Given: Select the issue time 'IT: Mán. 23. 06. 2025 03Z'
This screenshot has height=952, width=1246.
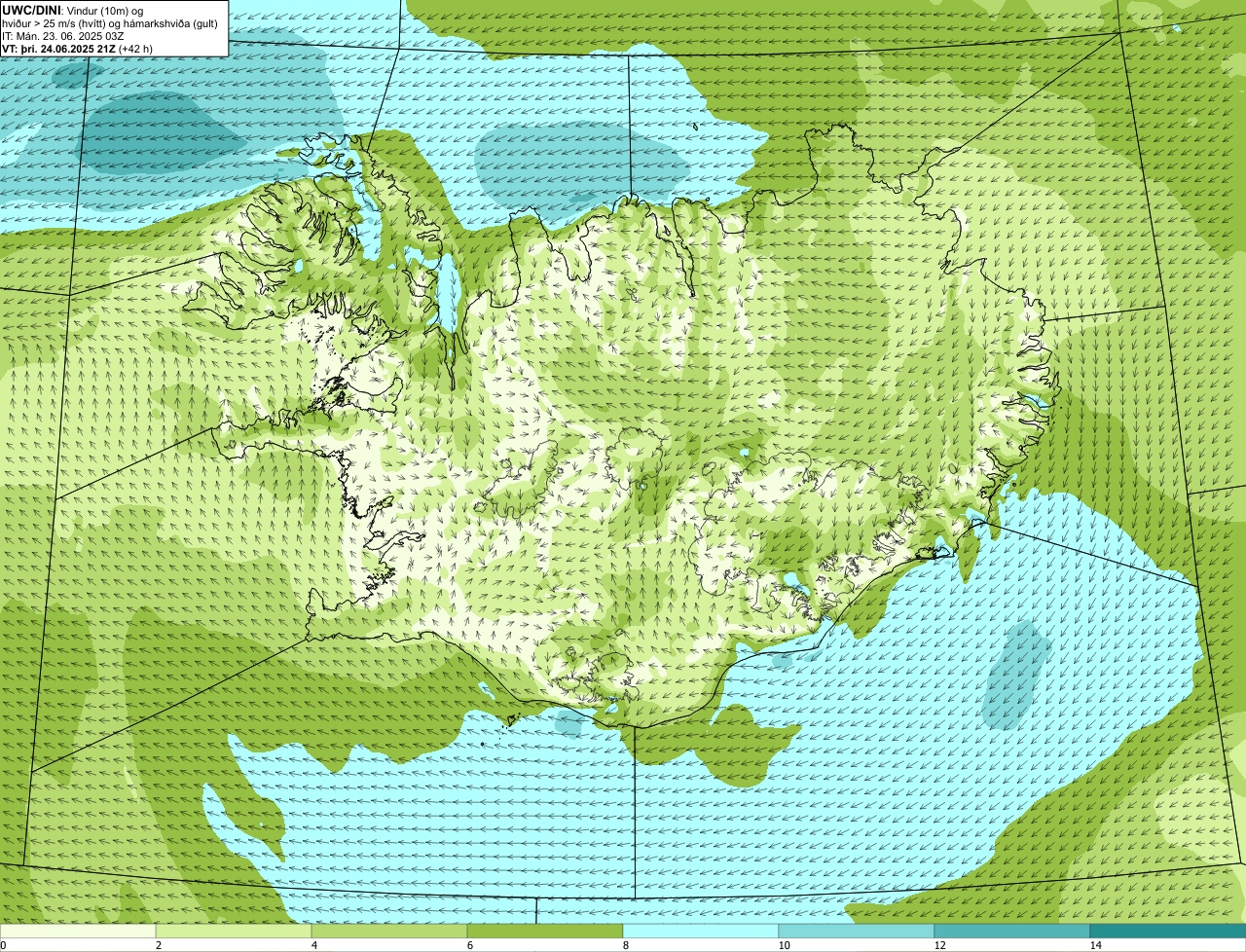Looking at the screenshot, I should 62,35.
